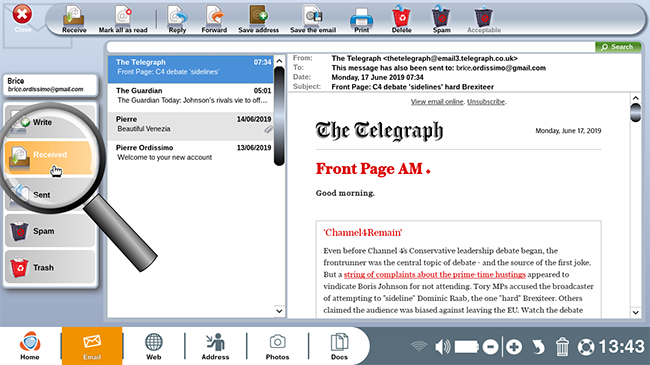Open the Trash folder
The height and width of the screenshot is (365, 650).
(x=50, y=267)
